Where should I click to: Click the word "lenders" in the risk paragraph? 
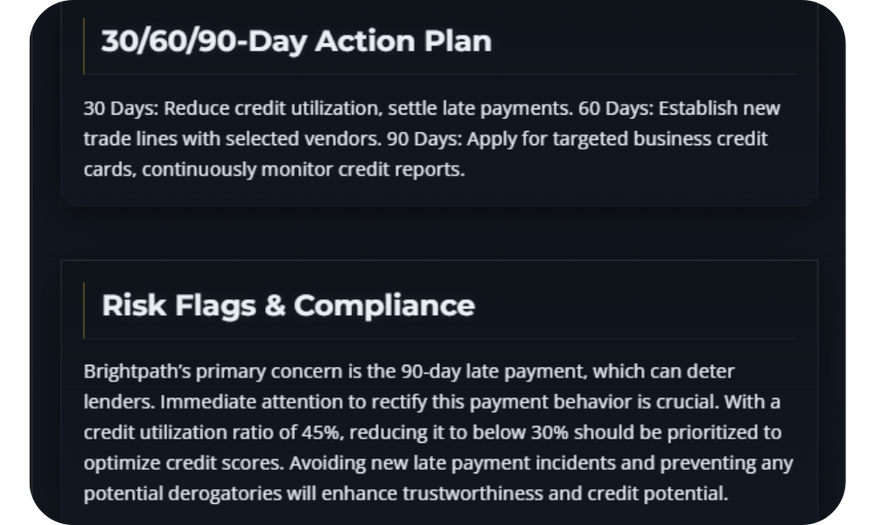point(117,402)
